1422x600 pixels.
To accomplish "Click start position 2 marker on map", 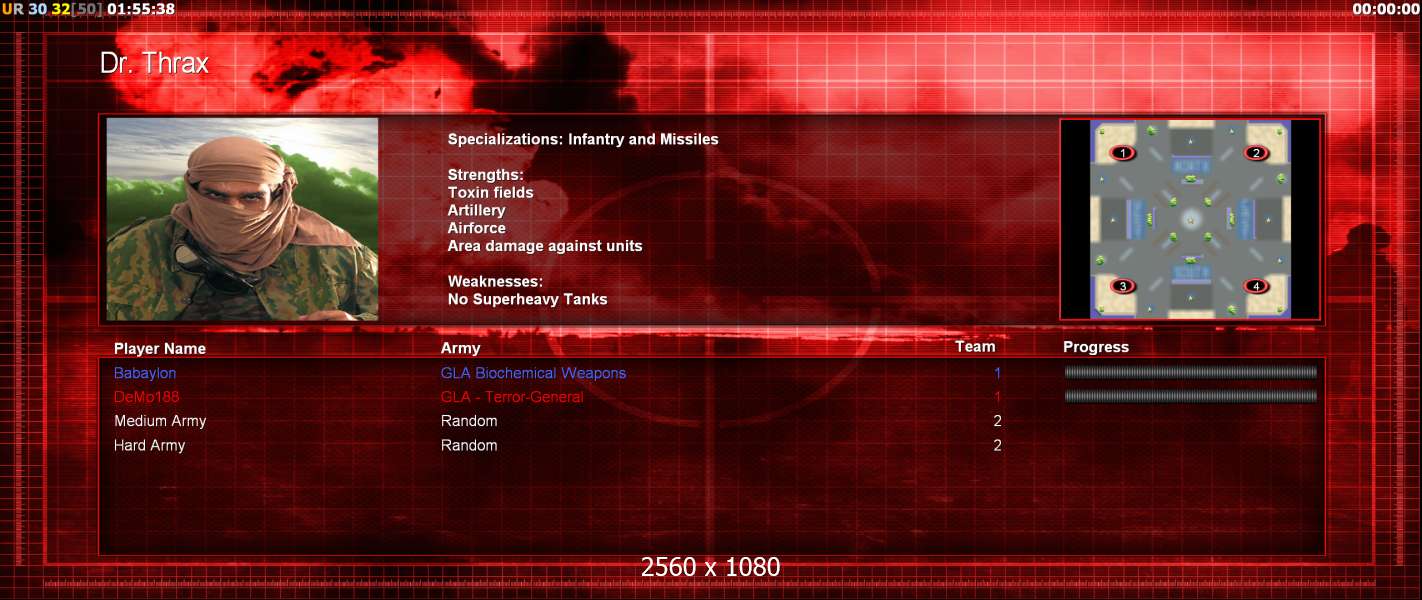I will point(1256,153).
